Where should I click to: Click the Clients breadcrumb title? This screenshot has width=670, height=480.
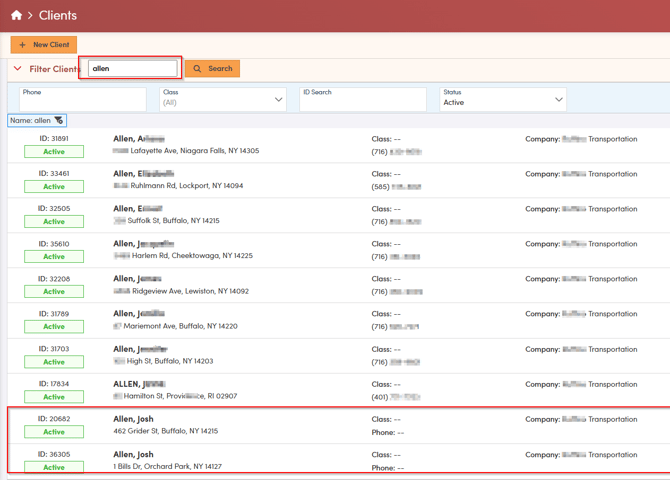point(58,15)
